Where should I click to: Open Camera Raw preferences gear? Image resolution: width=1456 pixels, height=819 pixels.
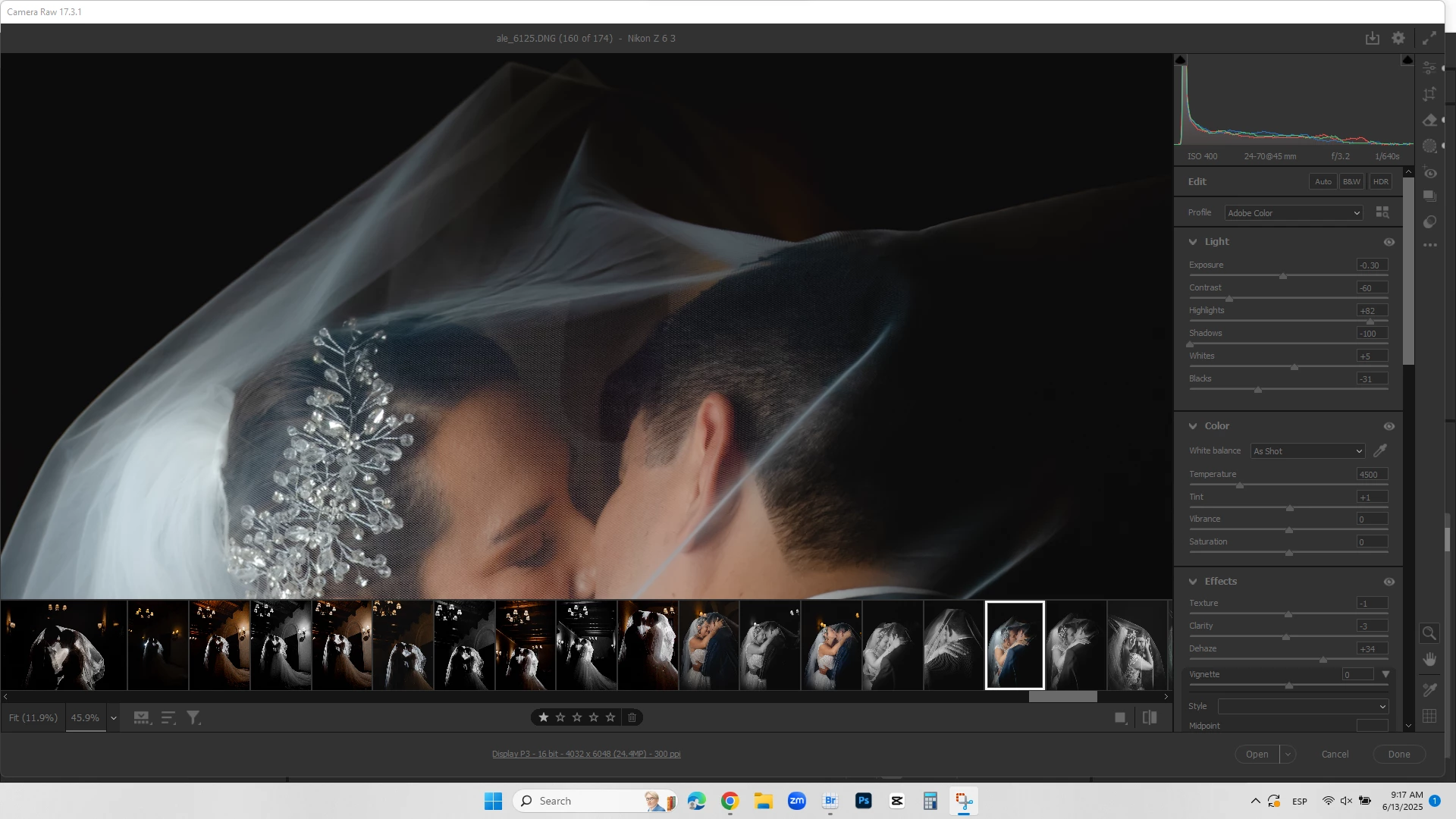[1398, 38]
